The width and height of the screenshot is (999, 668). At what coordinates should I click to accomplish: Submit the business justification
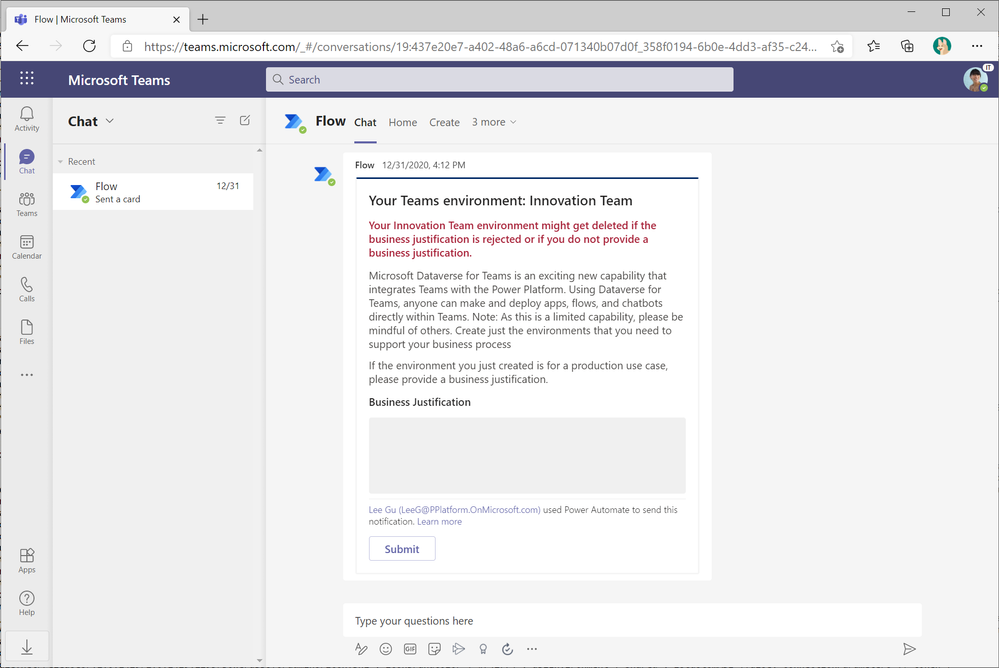[x=402, y=549]
